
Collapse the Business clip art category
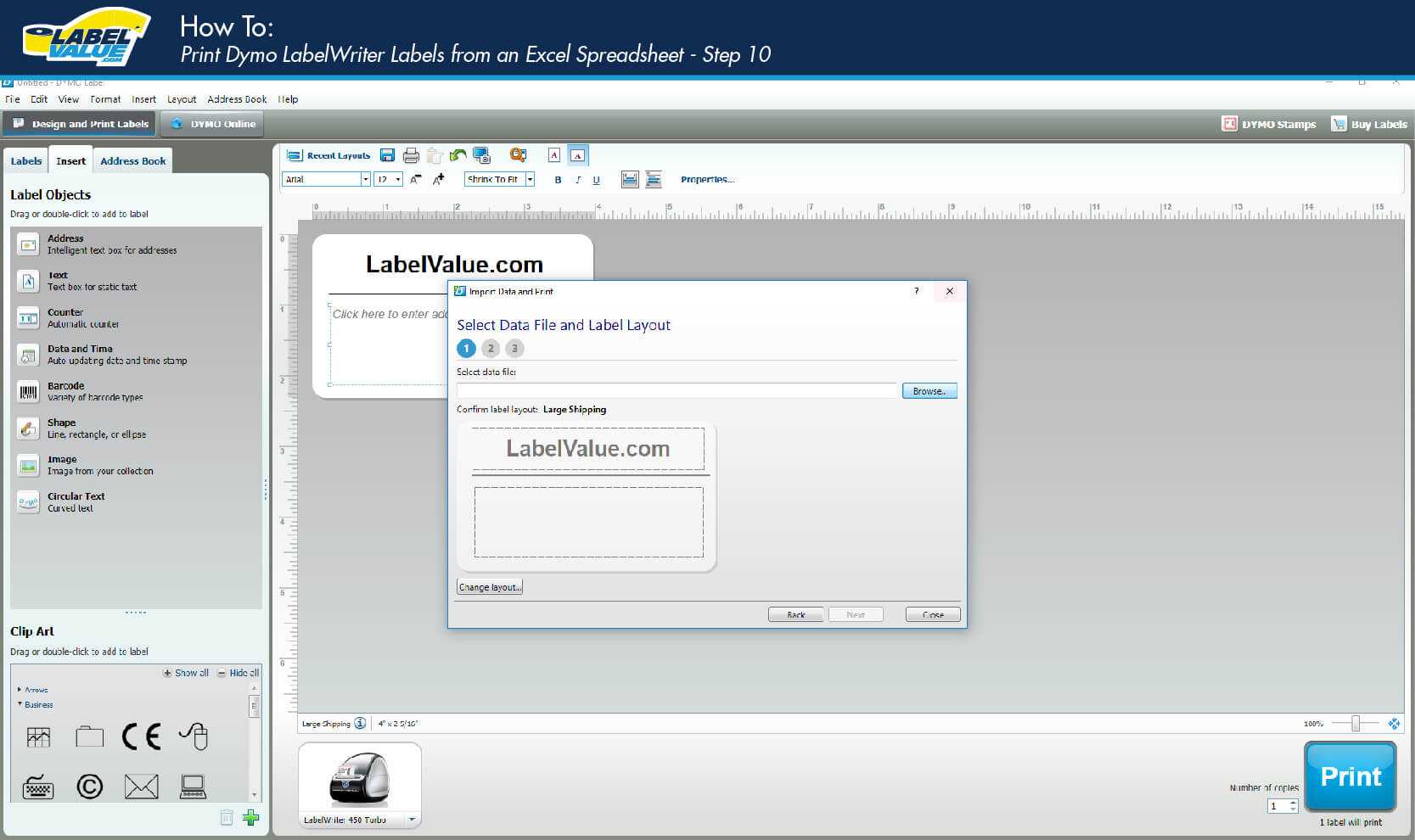click(x=19, y=704)
